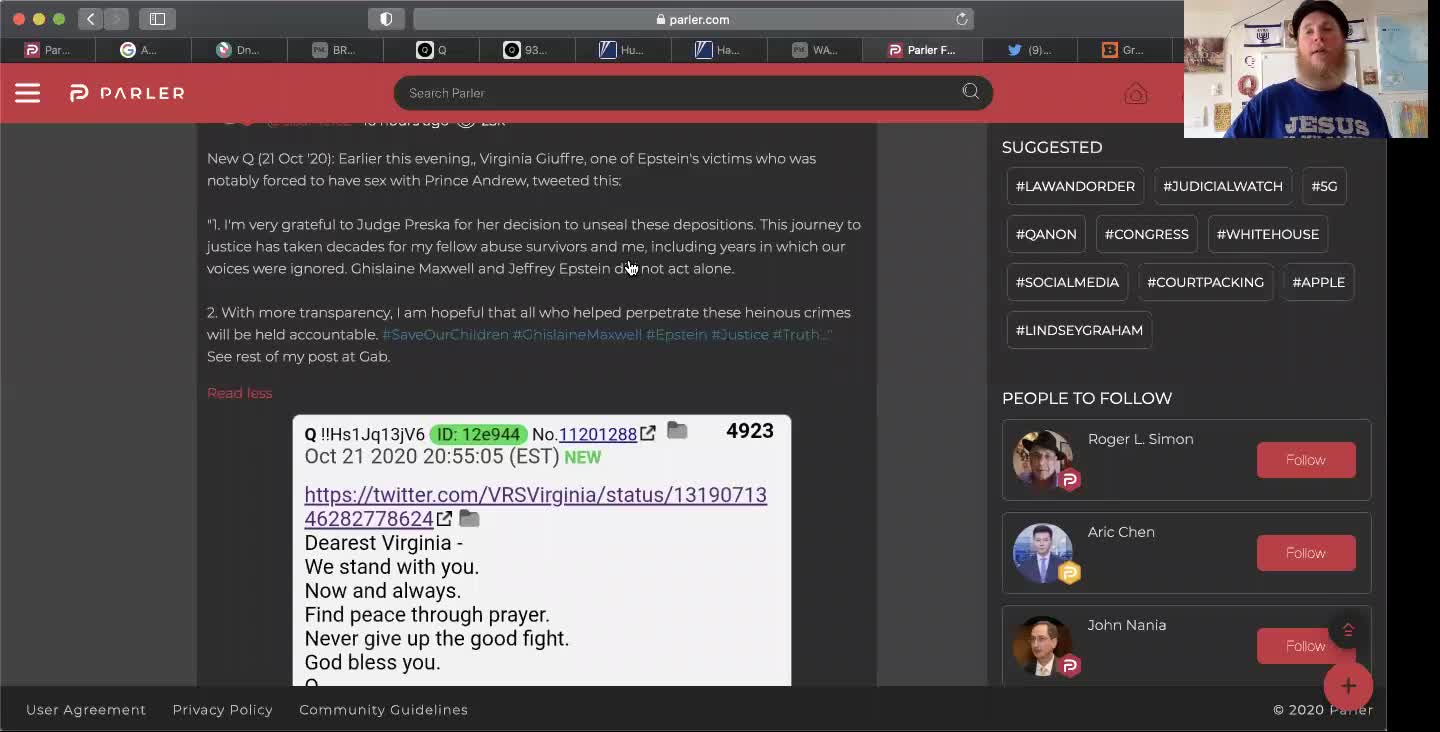The image size is (1440, 732).
Task: Open the privacy shield report
Action: coord(386,19)
